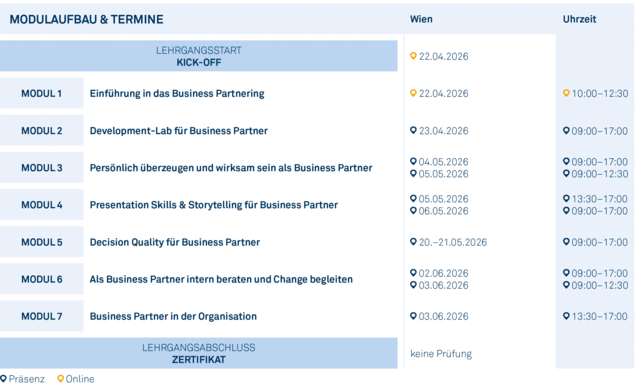Click the pin beside Modul 6's 09:00–17:00 time
This screenshot has width=640, height=387.
point(566,273)
